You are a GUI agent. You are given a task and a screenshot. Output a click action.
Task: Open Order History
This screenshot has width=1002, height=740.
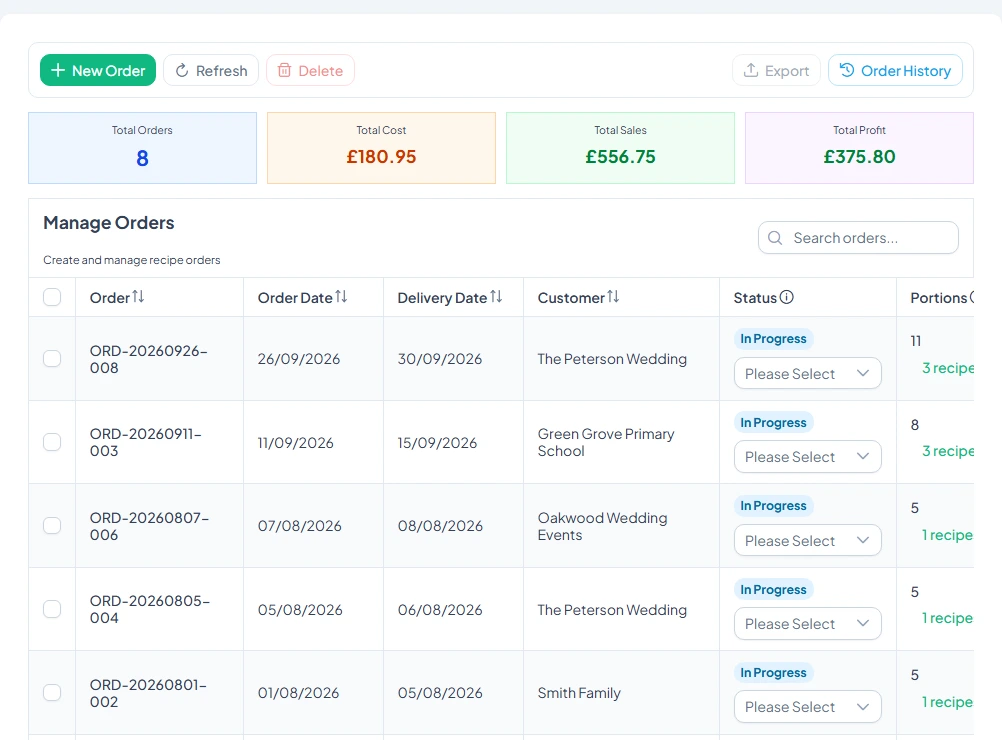(x=895, y=70)
